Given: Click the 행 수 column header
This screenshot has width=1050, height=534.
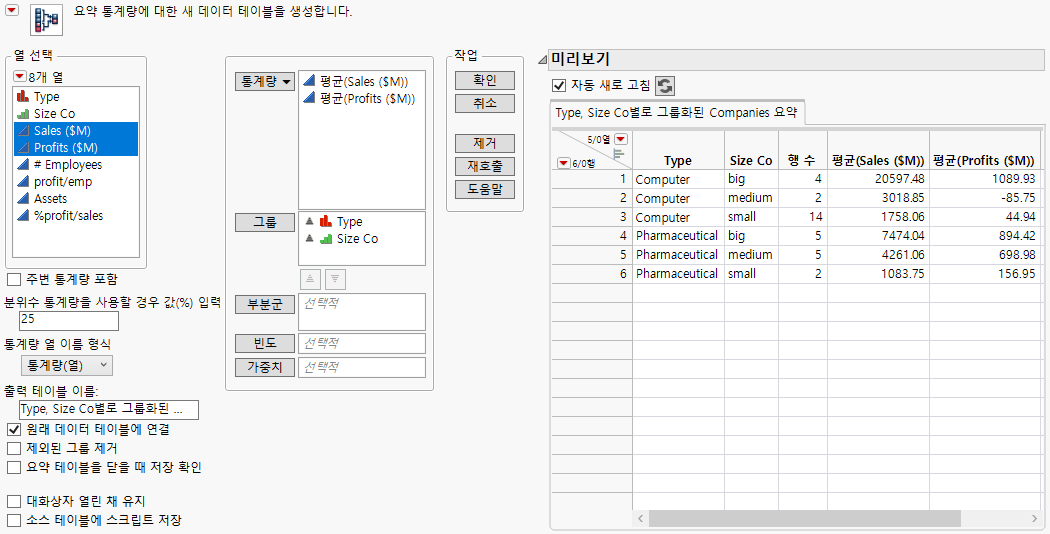Looking at the screenshot, I should (x=802, y=161).
